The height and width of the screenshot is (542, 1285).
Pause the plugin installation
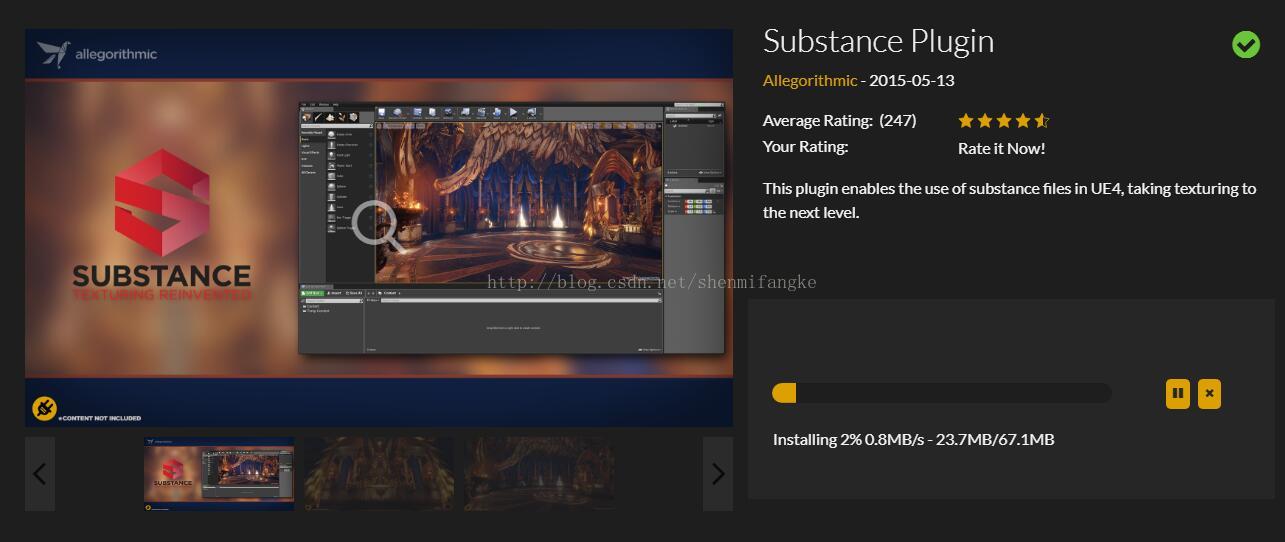pyautogui.click(x=1178, y=393)
